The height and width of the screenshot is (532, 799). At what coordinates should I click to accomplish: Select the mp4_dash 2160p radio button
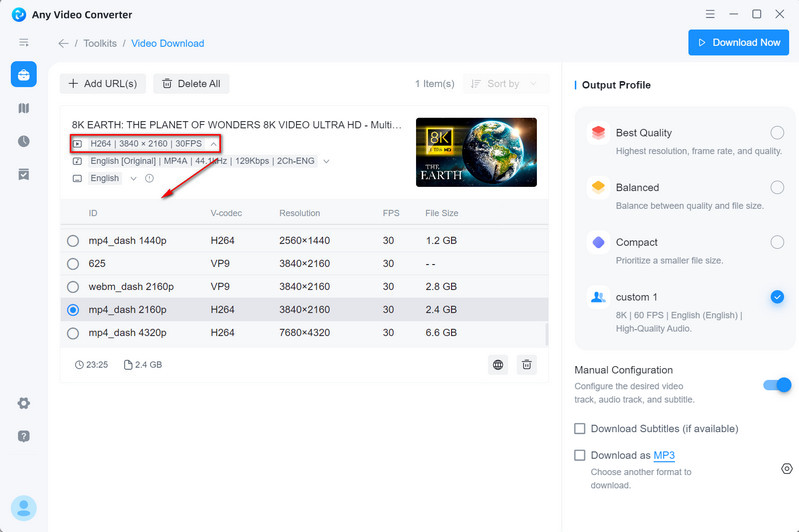tap(73, 310)
